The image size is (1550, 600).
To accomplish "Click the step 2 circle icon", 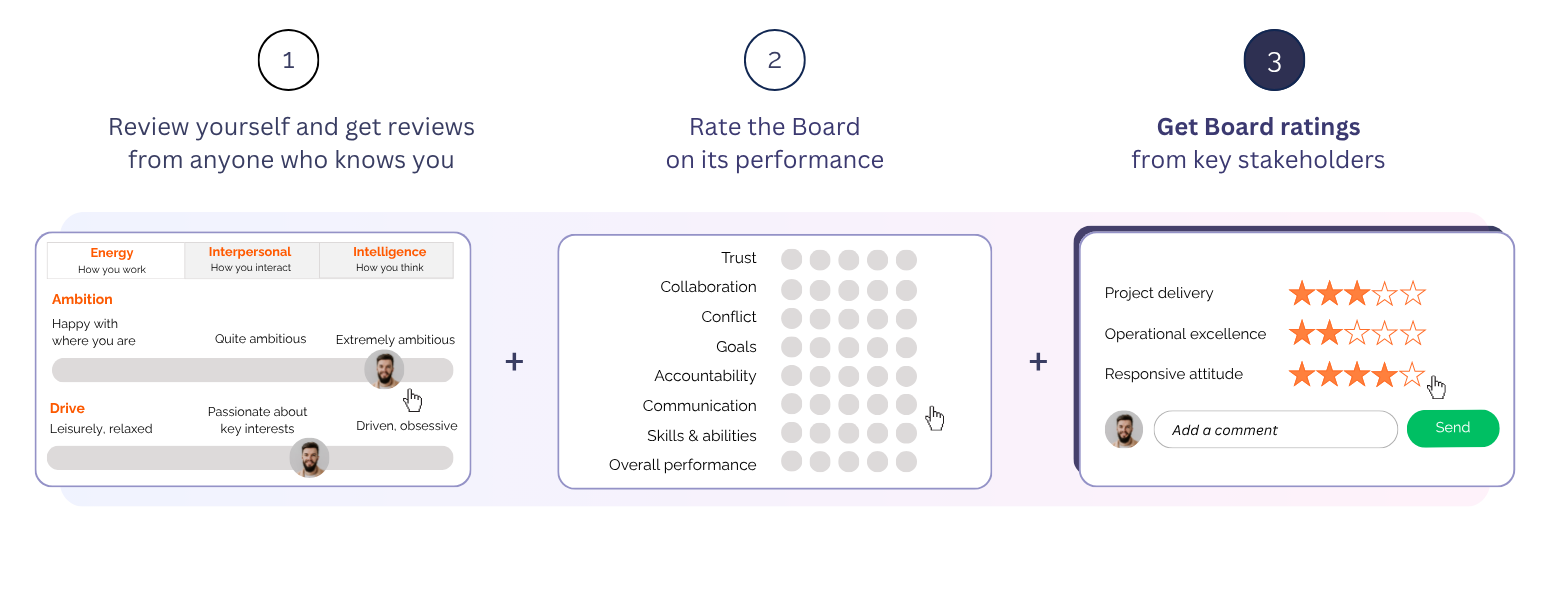I will click(x=774, y=60).
